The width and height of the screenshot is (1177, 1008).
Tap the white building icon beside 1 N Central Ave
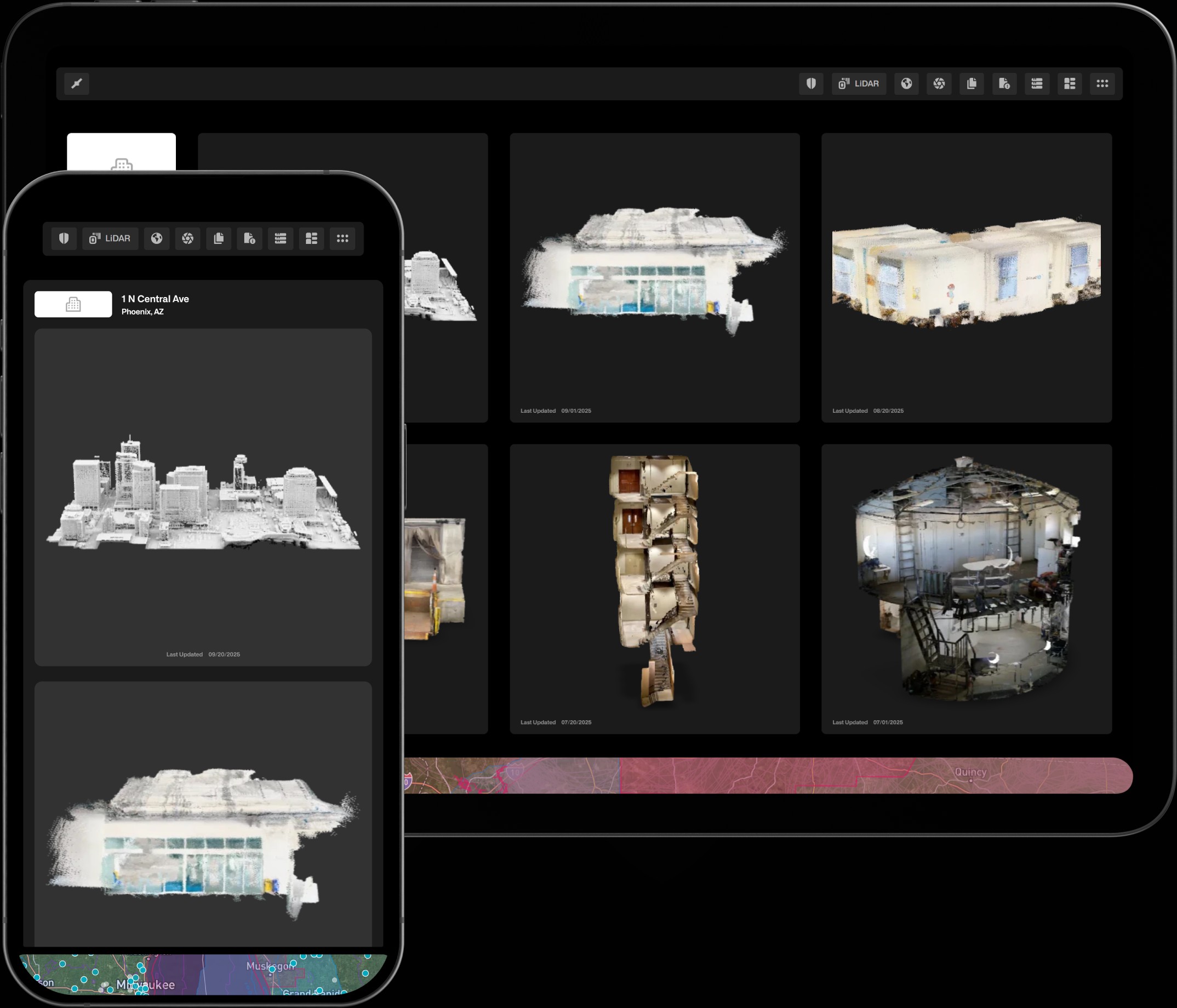coord(73,305)
